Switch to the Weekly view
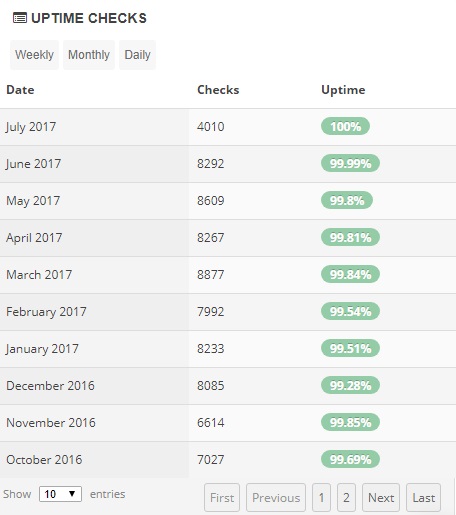 (34, 55)
